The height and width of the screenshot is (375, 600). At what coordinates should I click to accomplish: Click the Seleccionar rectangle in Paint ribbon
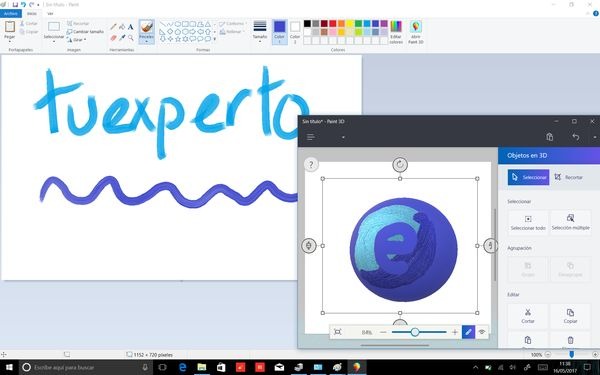54,26
